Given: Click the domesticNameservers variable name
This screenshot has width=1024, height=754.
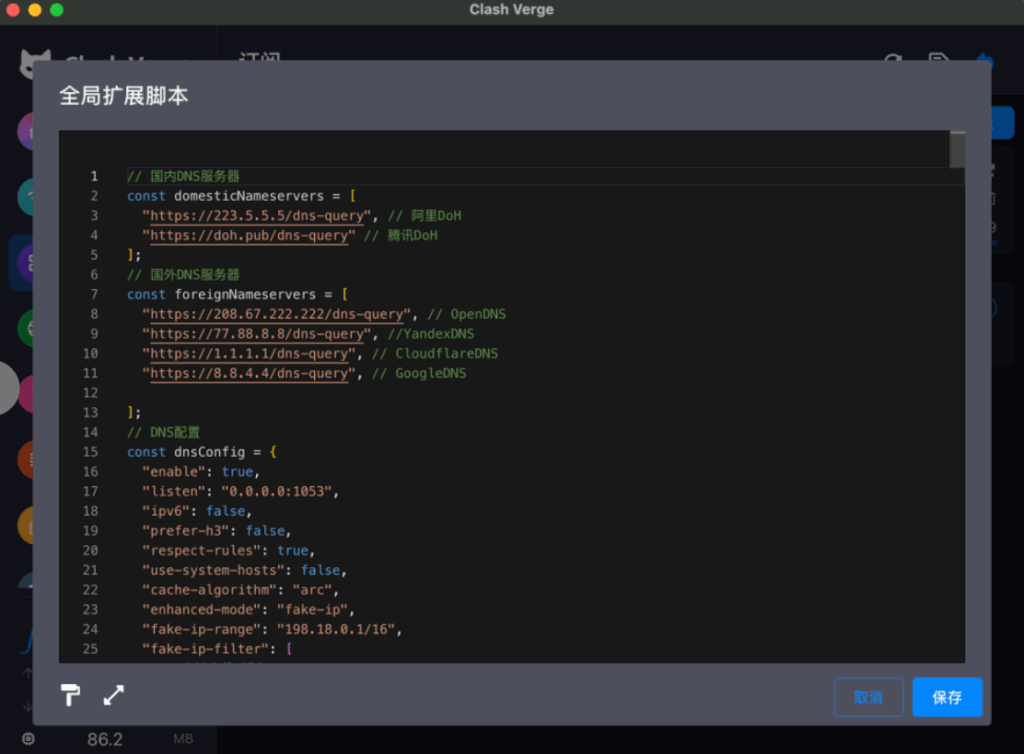Looking at the screenshot, I should tap(253, 196).
